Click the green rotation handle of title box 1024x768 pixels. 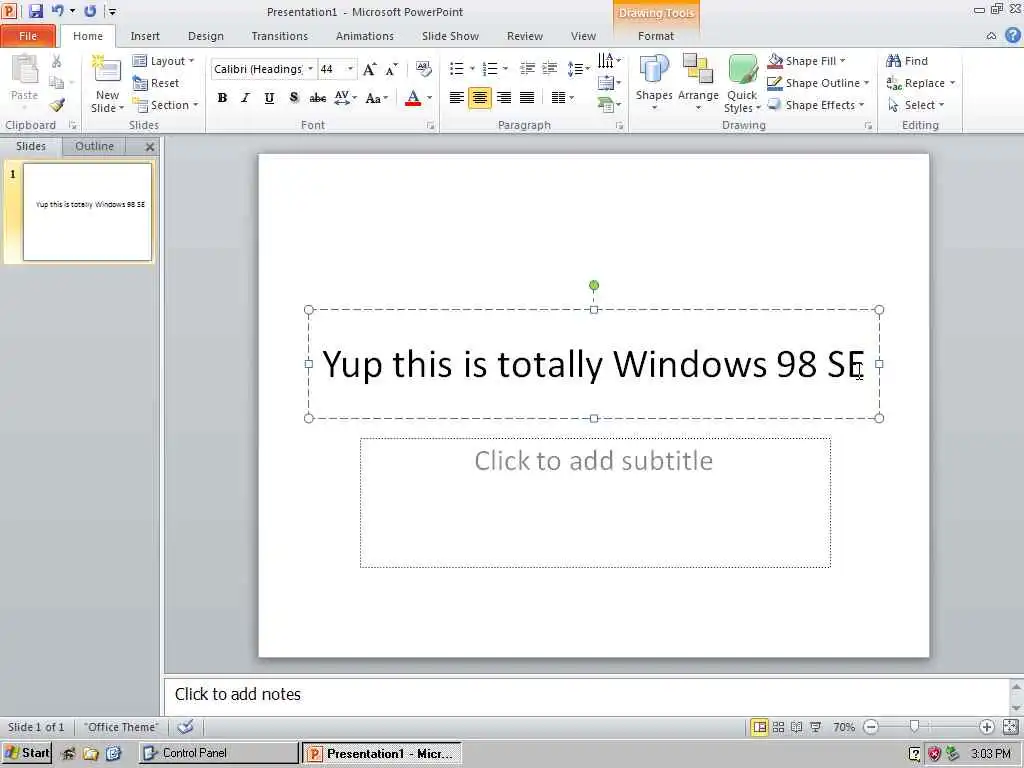point(594,285)
